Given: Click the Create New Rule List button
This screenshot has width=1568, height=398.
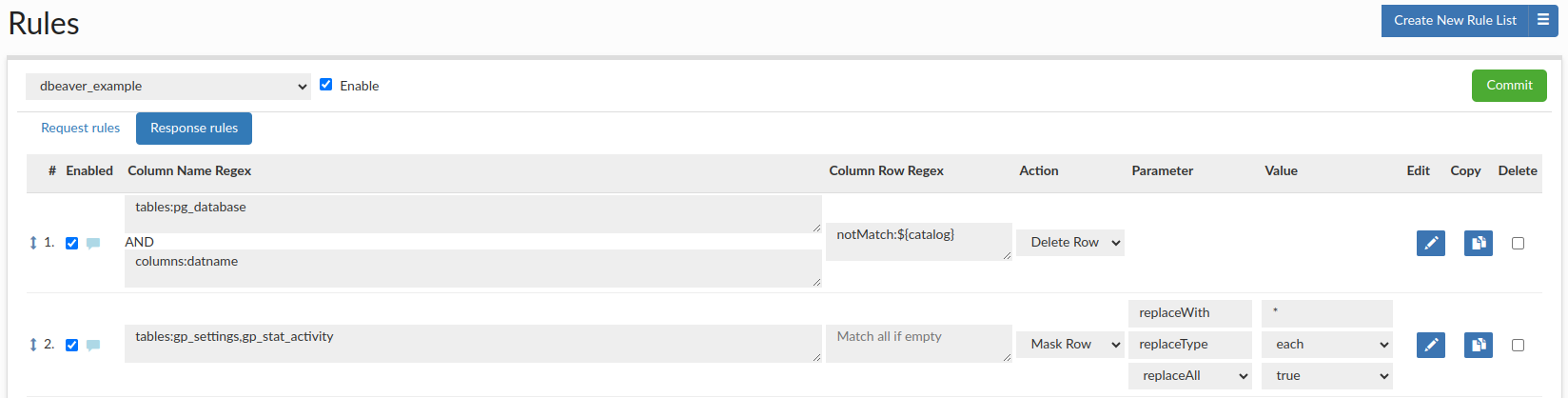Looking at the screenshot, I should 1455,20.
